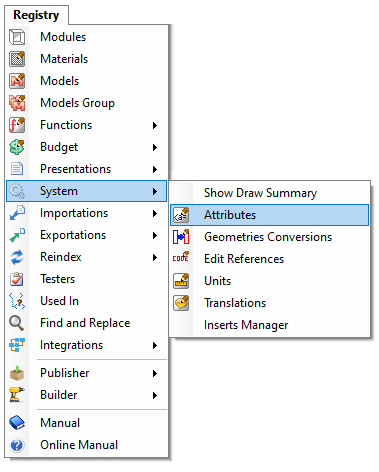Expand the Publisher submenu arrow

pos(155,373)
